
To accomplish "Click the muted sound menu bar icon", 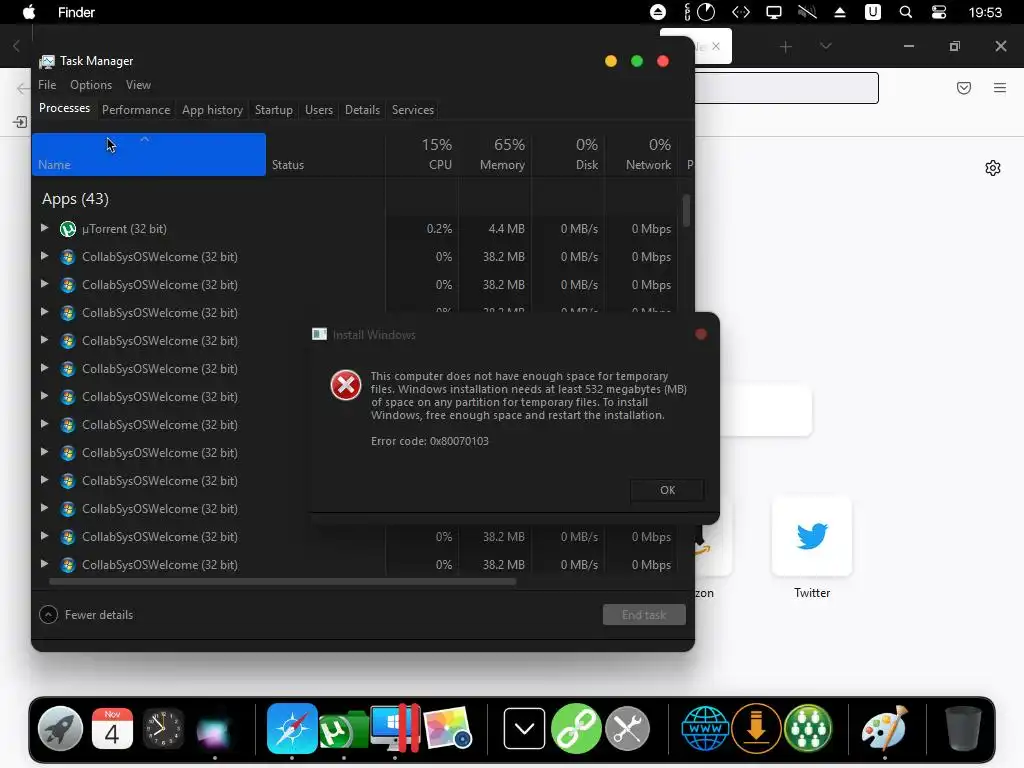I will coord(807,12).
